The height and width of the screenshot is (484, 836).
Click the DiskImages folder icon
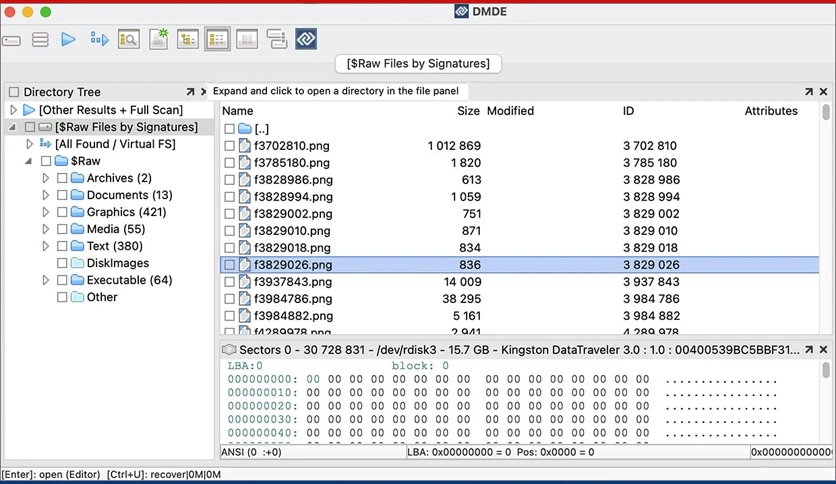coord(78,263)
